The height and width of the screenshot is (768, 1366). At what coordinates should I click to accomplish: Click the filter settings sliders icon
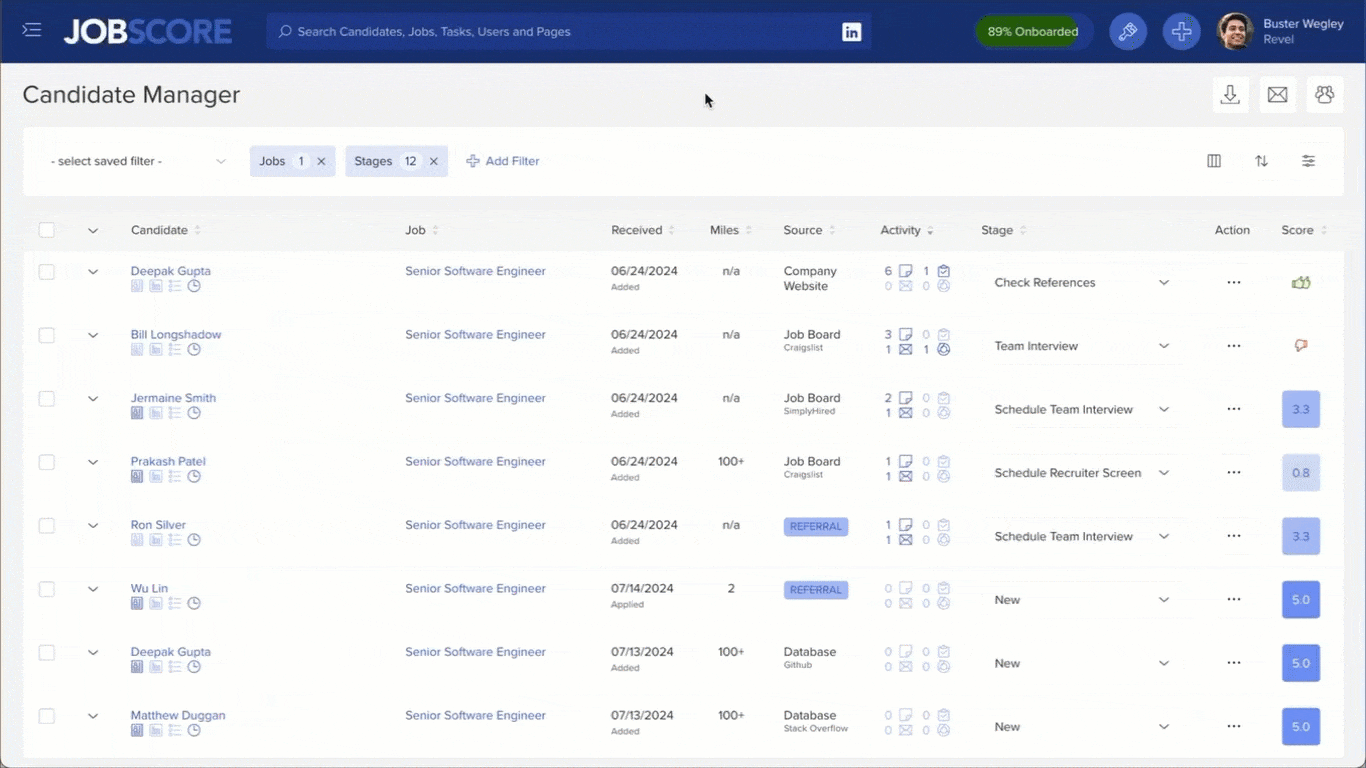(1308, 160)
